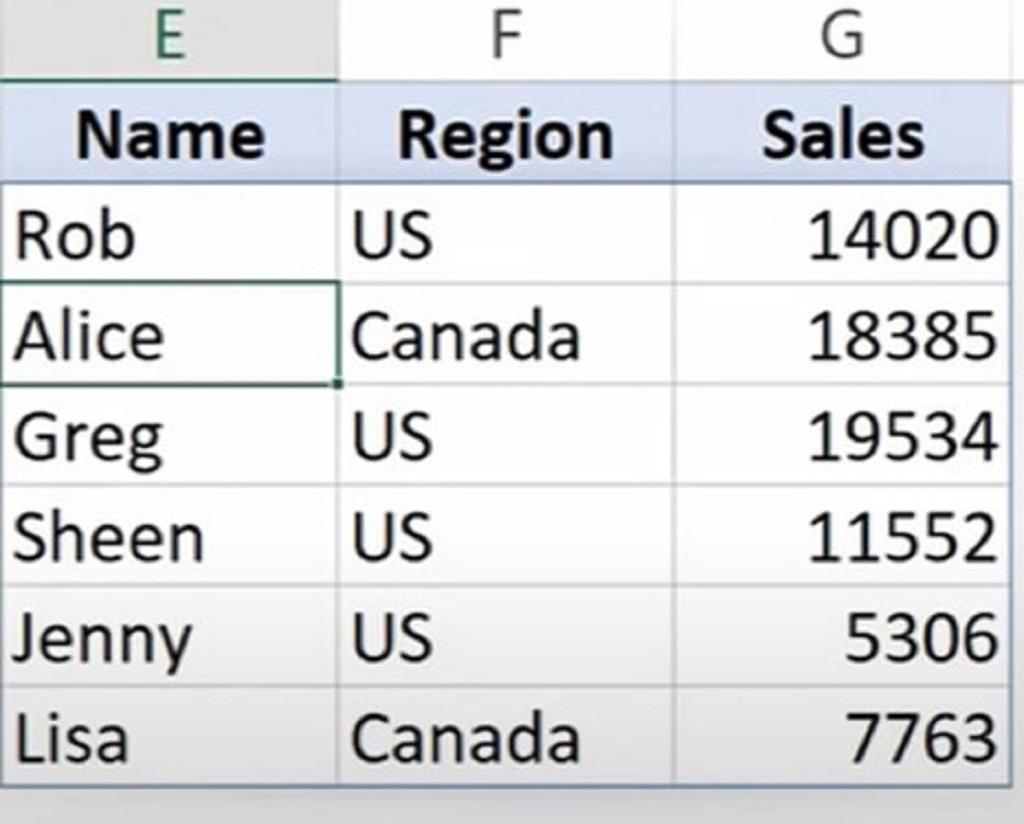Select the sales value 7763
The height and width of the screenshot is (824, 1024).
tap(842, 737)
